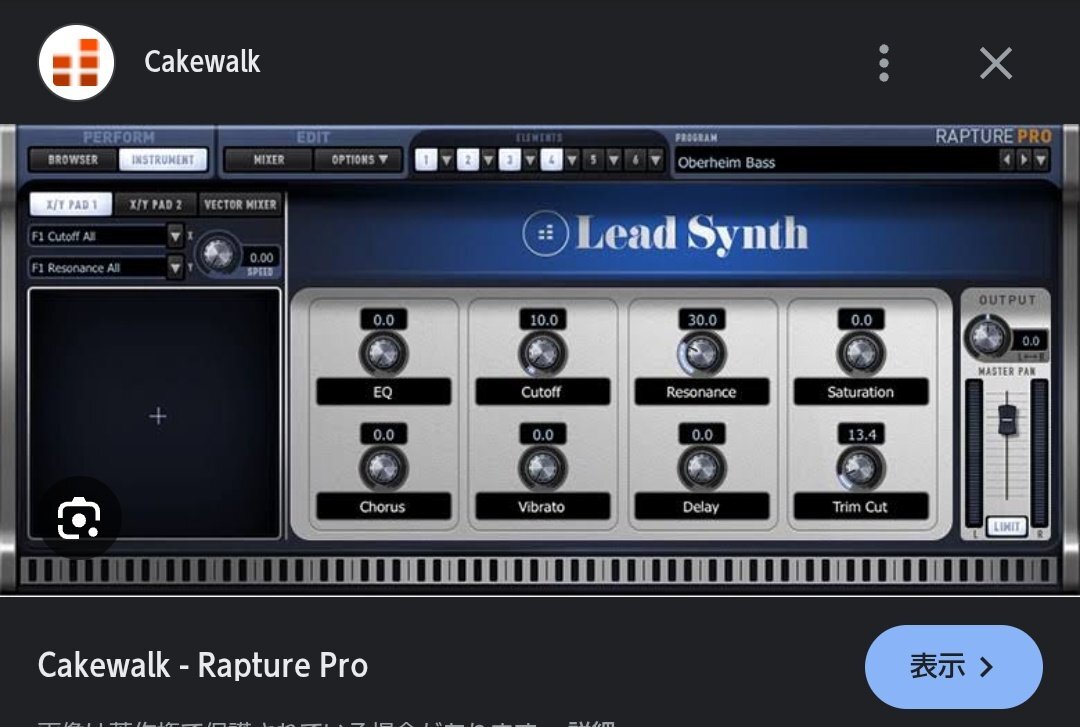Click the EQ knob
Screen dimensions: 1080x727
(384, 354)
